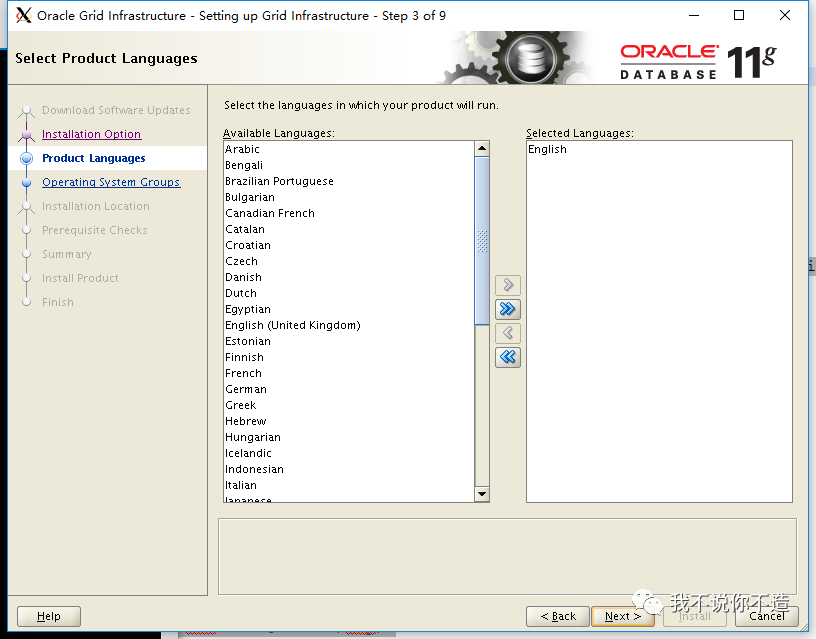This screenshot has width=816, height=639.
Task: Click the Download Software Updates step
Action: [116, 110]
